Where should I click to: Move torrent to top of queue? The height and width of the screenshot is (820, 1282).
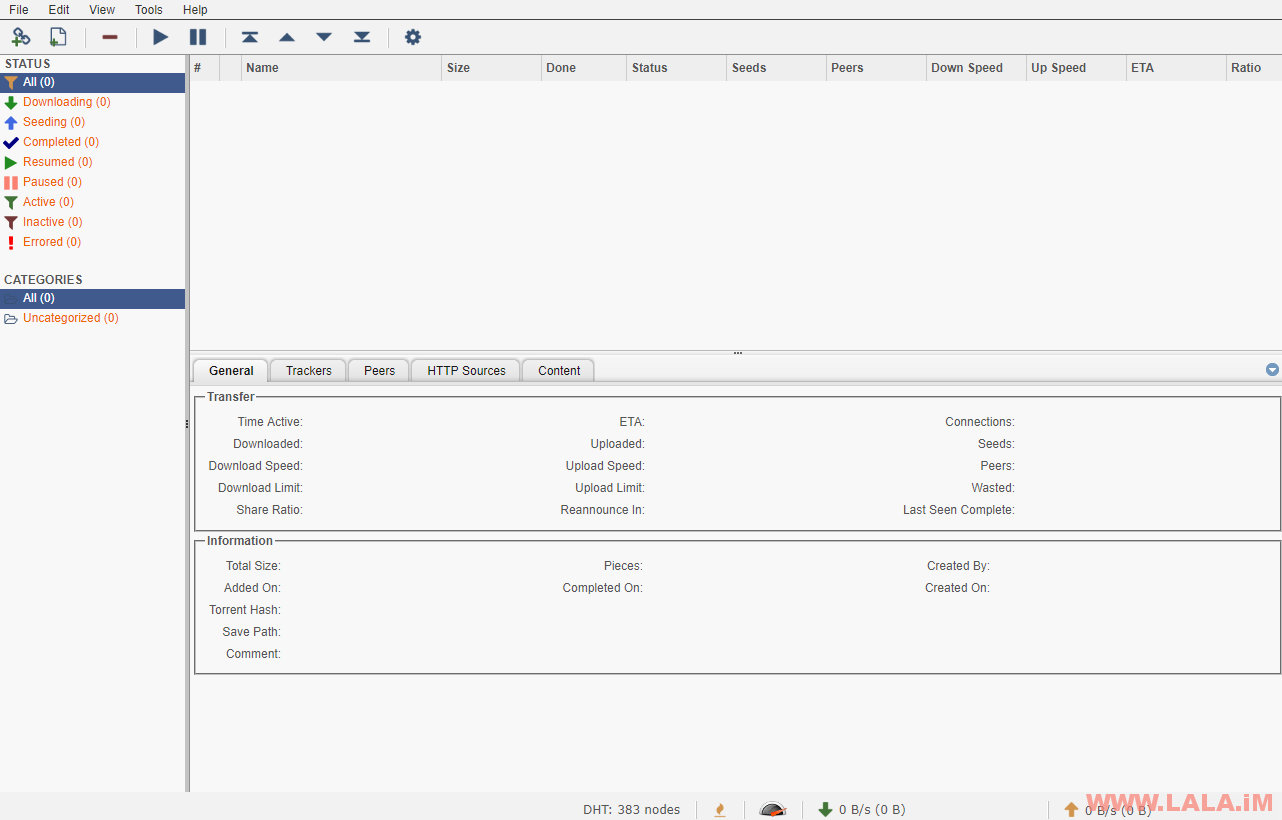pos(250,37)
